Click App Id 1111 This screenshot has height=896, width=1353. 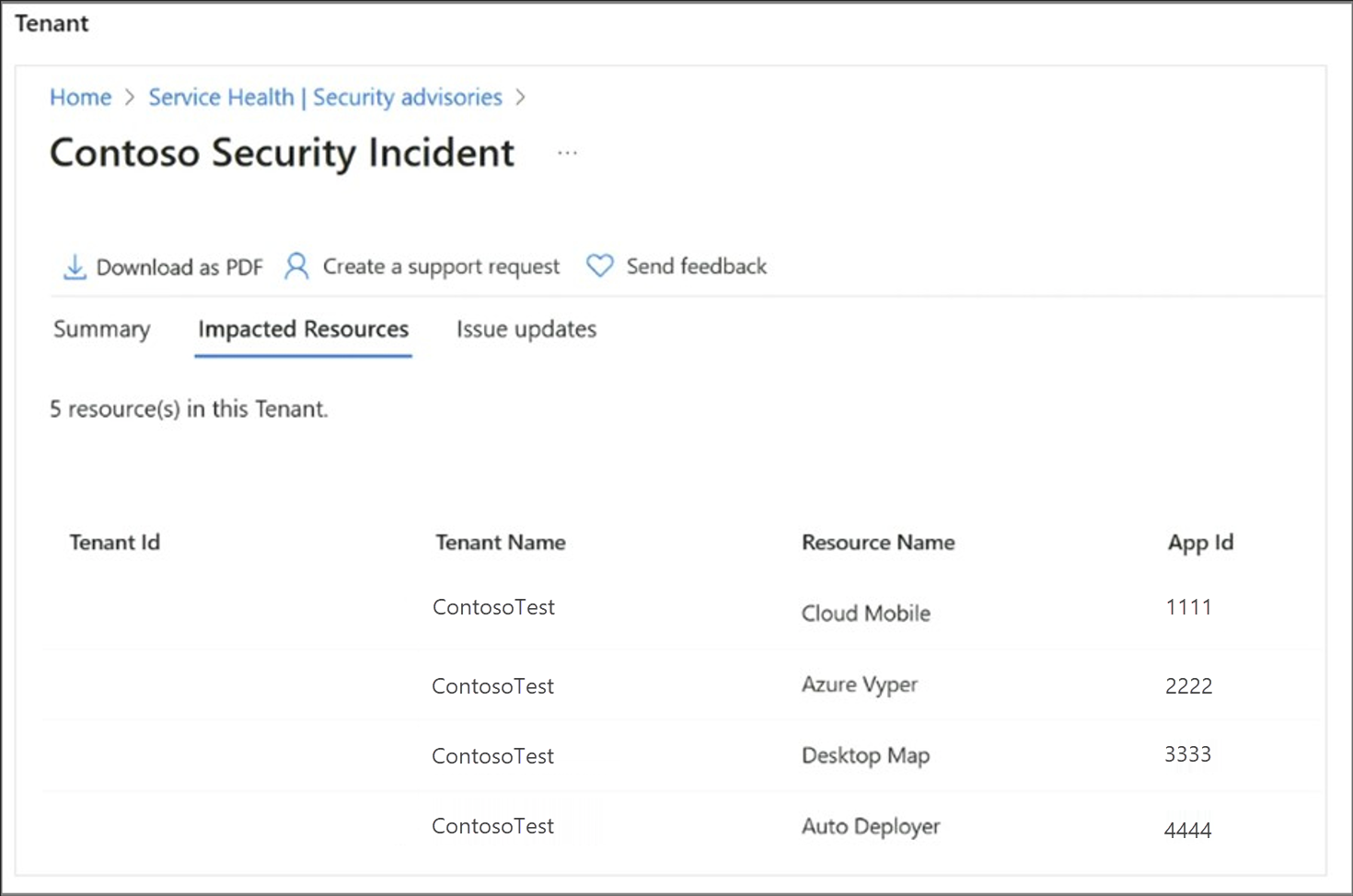tap(1188, 607)
